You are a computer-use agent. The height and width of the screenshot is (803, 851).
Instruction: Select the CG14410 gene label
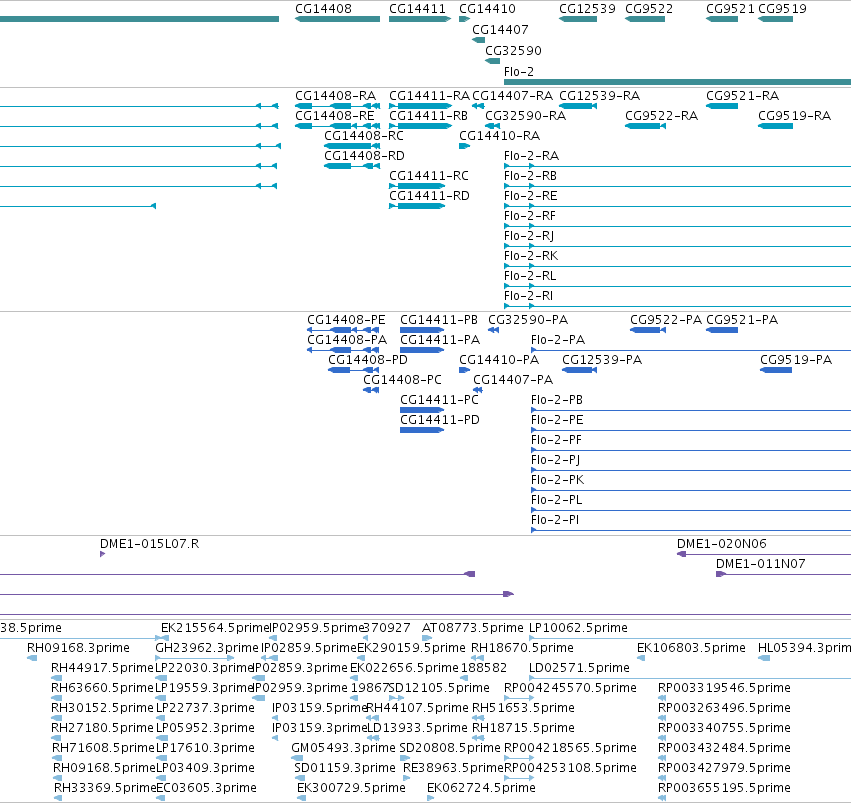point(487,9)
